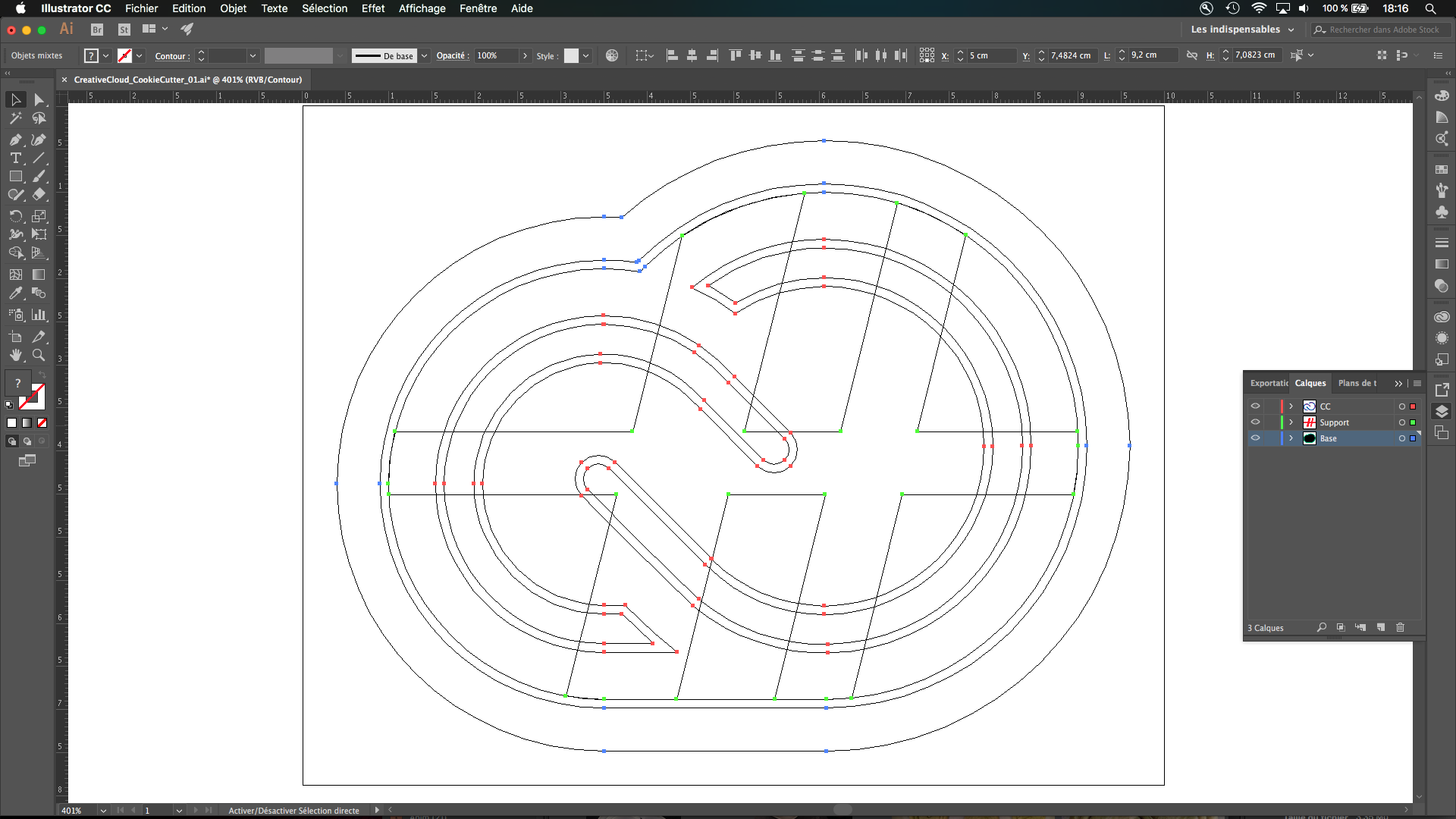
Task: Select the Artboard tool
Action: (16, 337)
